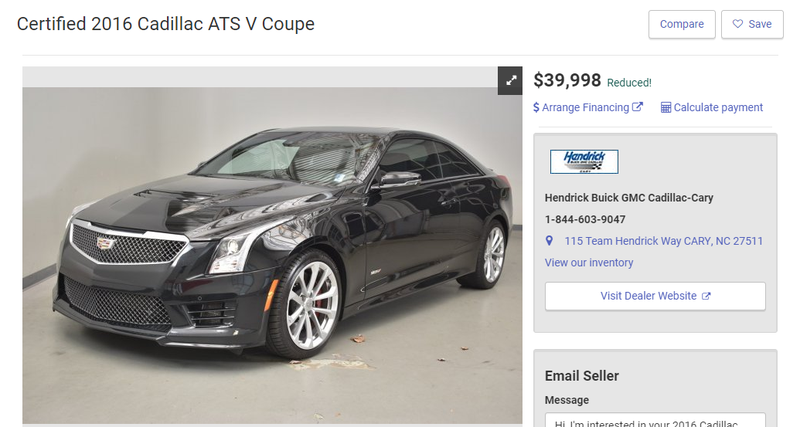Click the dollar sign financing icon
Image resolution: width=800 pixels, height=427 pixels.
pos(536,108)
